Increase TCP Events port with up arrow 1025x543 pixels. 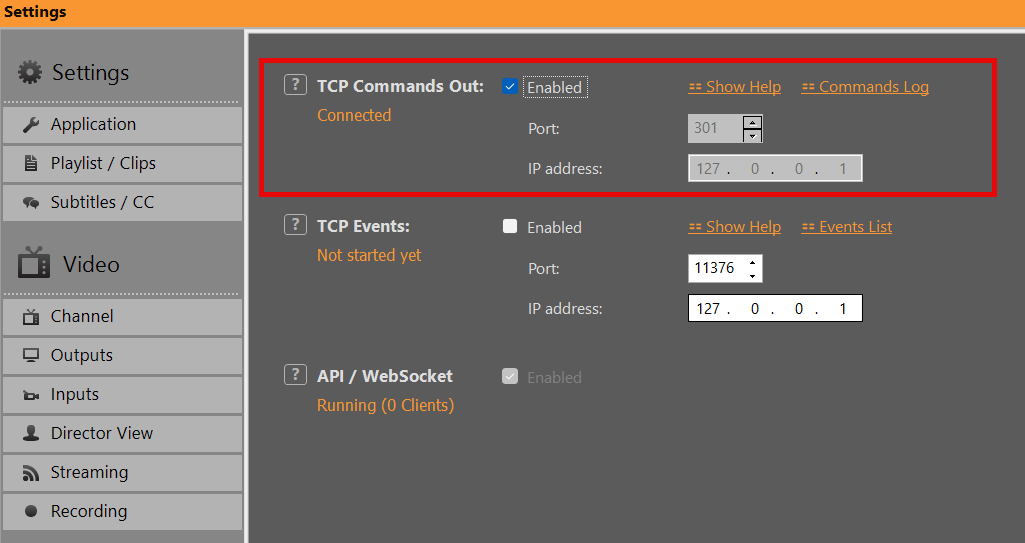click(x=752, y=263)
